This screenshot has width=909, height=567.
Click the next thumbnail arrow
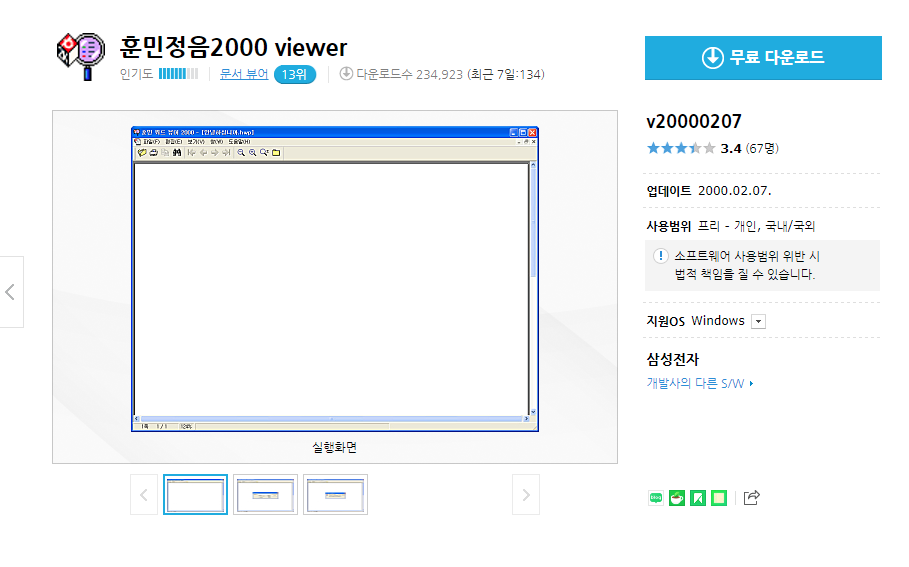coord(526,495)
